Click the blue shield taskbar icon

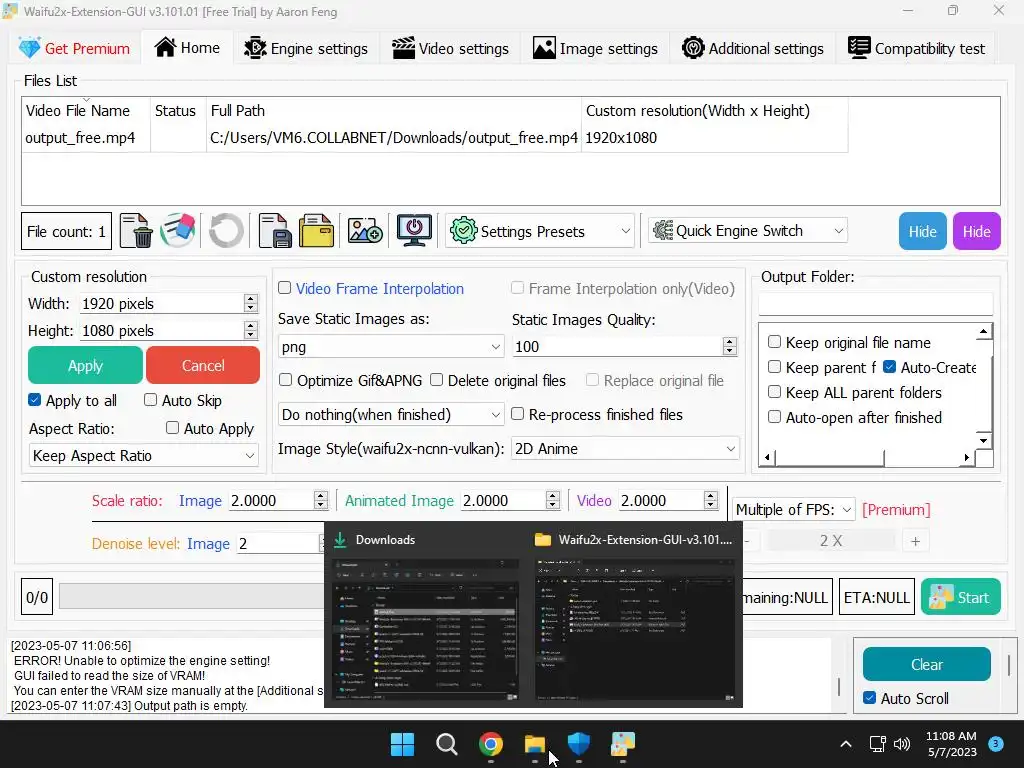(579, 744)
